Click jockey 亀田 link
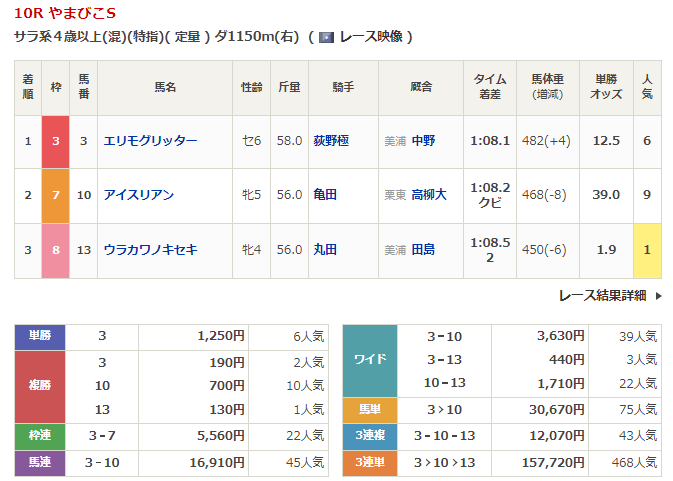Image resolution: width=673 pixels, height=481 pixels. pyautogui.click(x=325, y=195)
